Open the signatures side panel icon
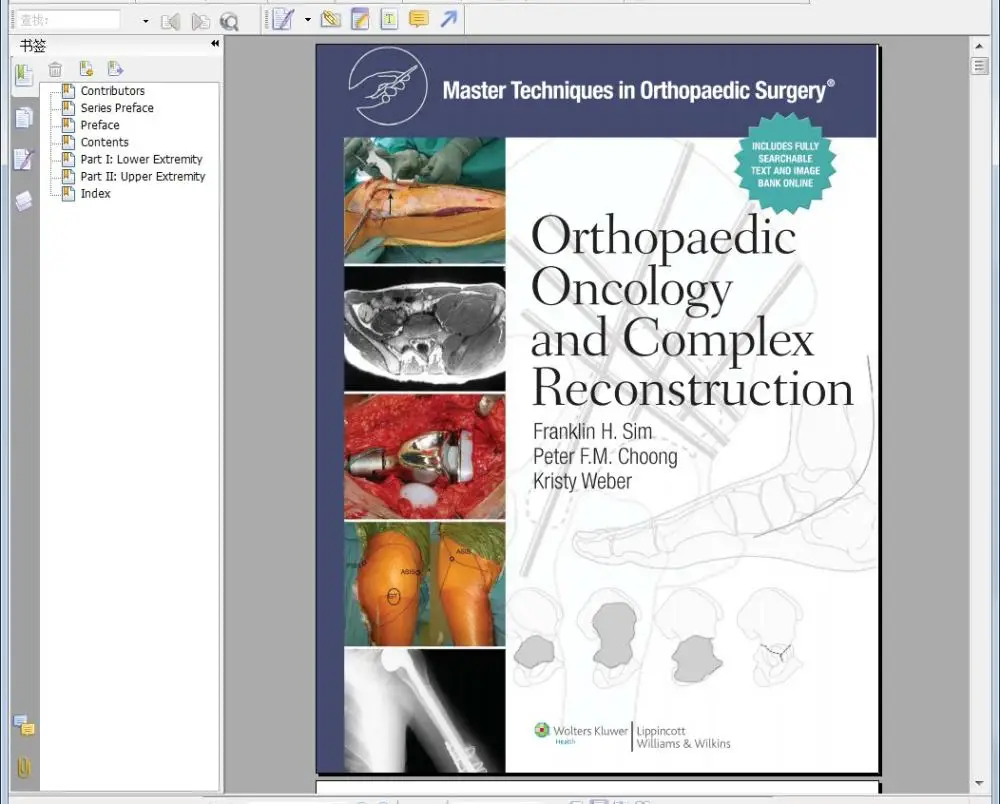The height and width of the screenshot is (804, 1000). 24,159
